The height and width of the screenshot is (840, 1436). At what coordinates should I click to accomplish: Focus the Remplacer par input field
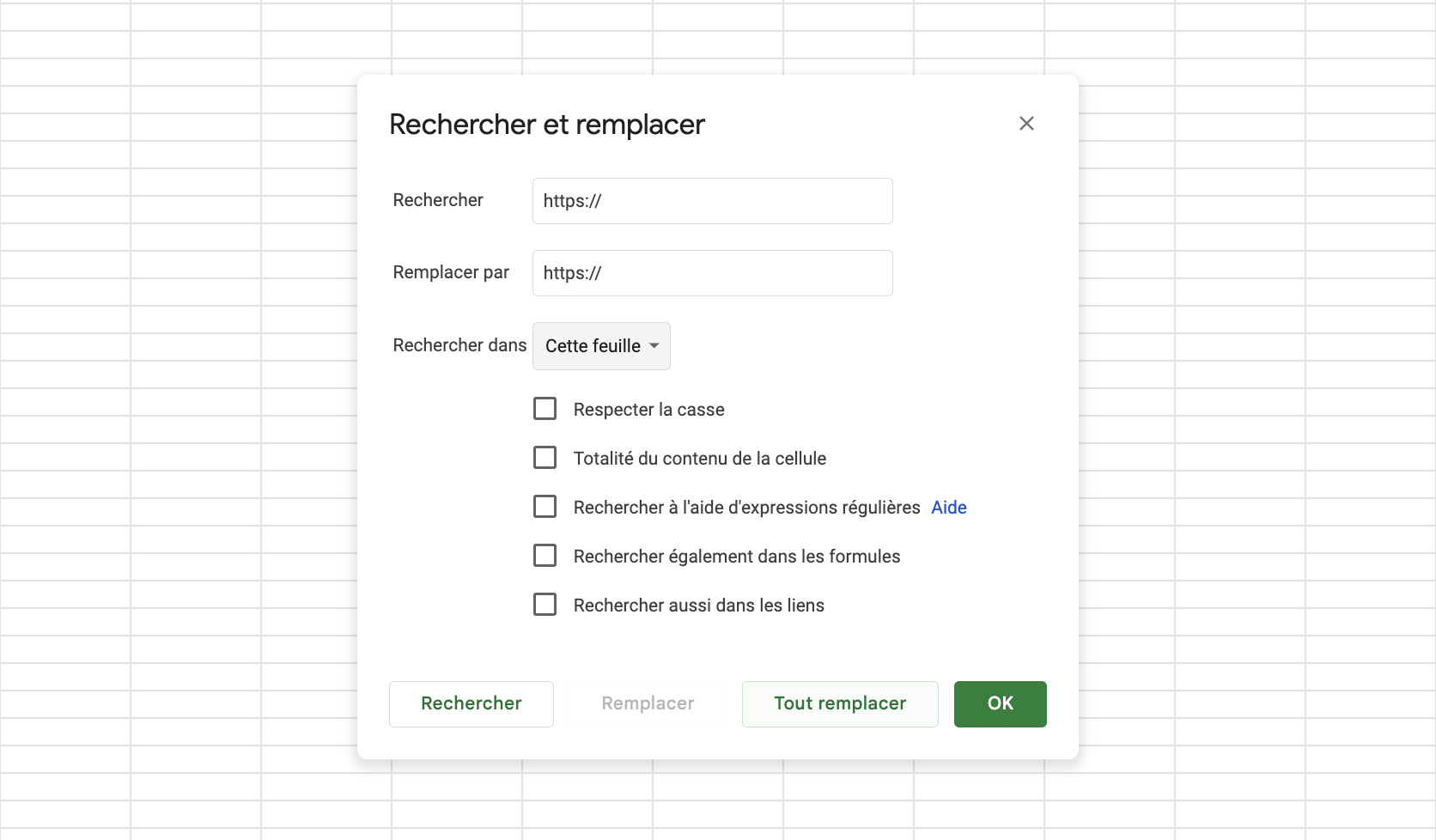(712, 273)
